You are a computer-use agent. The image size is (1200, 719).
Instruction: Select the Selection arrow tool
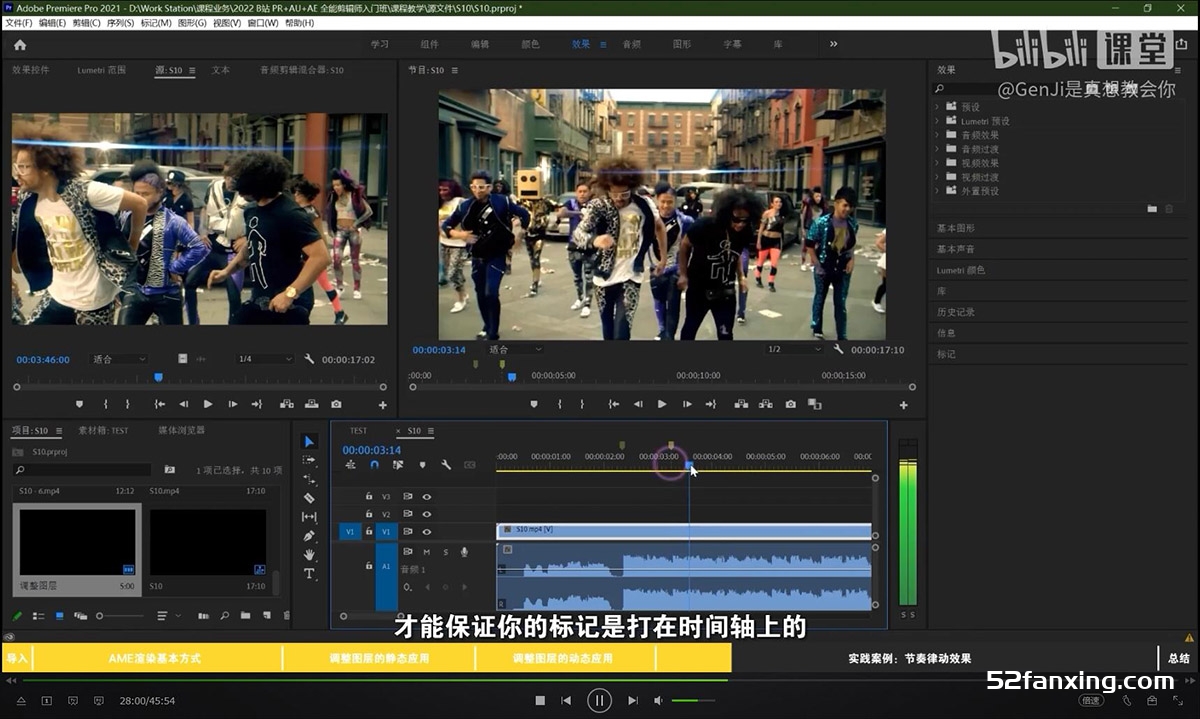click(309, 441)
